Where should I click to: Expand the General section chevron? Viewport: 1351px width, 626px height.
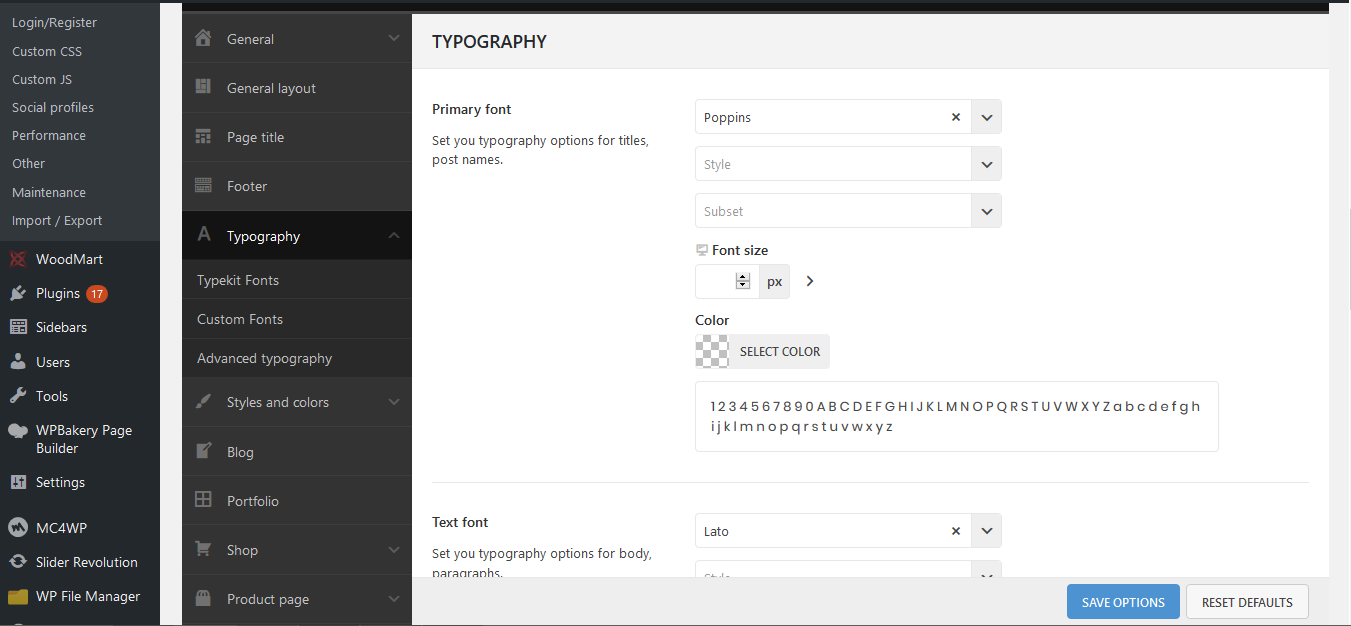pyautogui.click(x=394, y=39)
